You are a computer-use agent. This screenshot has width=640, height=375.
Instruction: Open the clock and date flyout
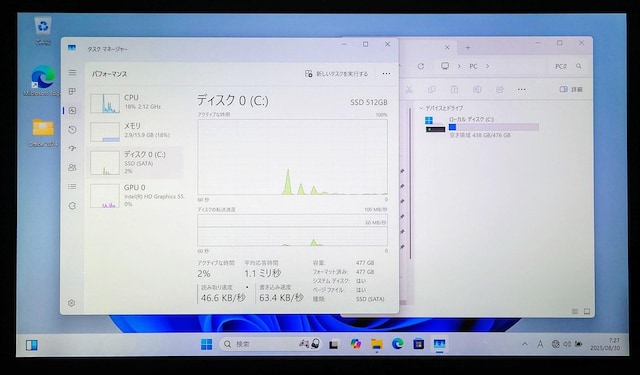pyautogui.click(x=605, y=344)
